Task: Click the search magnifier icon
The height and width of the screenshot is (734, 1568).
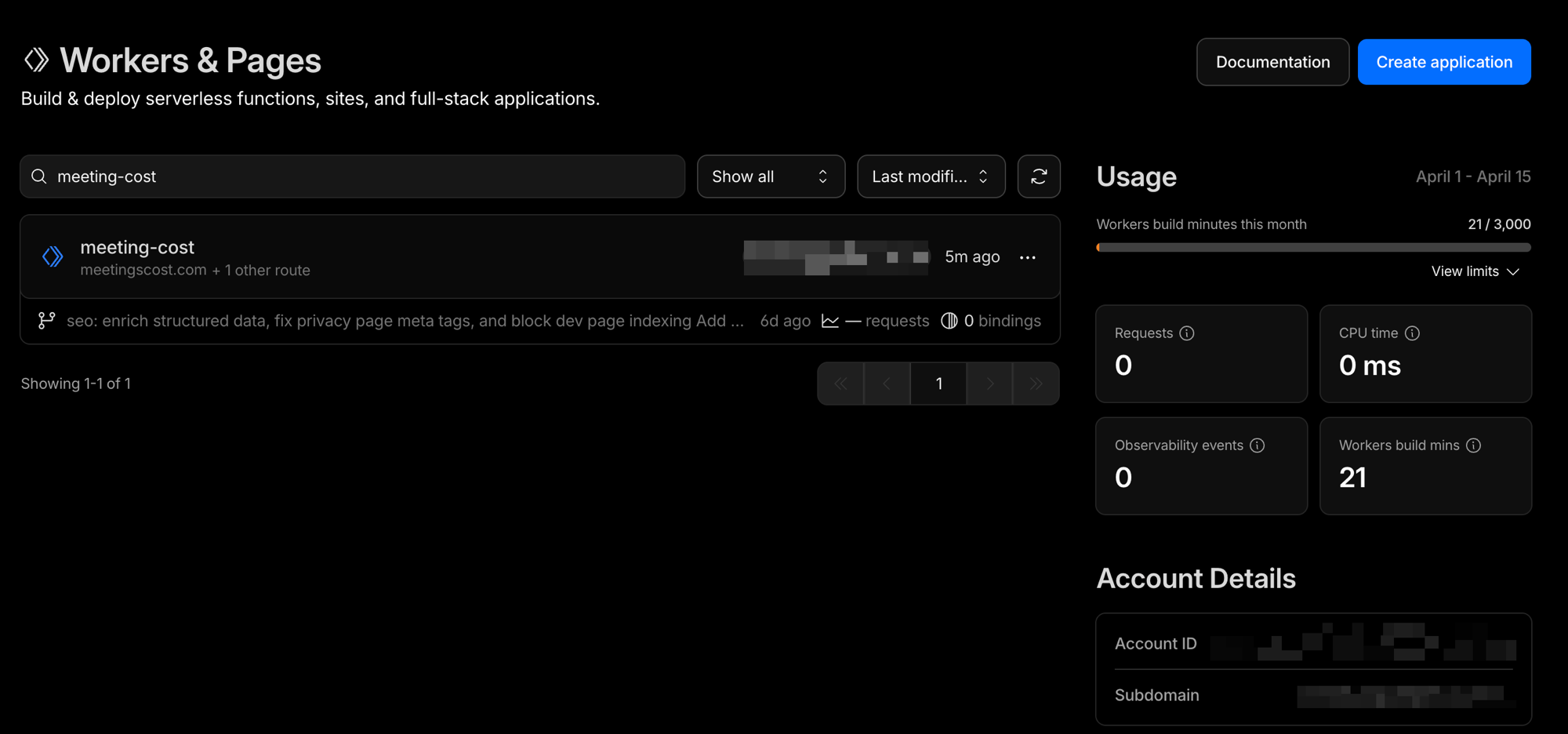Action: (38, 176)
